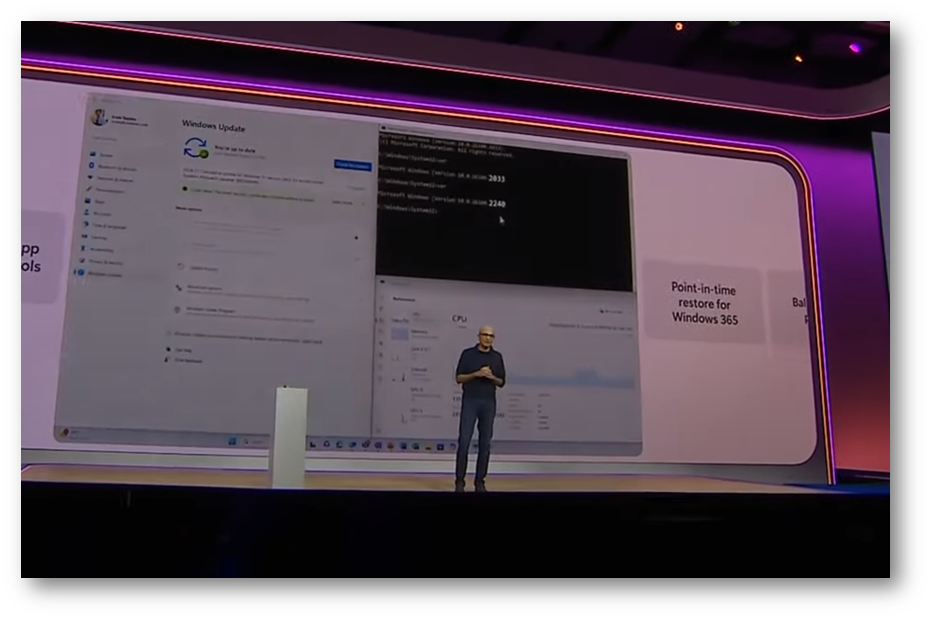Open Gaming in the Settings sidebar
Viewport: 932px width, 620px height.
tap(95, 237)
